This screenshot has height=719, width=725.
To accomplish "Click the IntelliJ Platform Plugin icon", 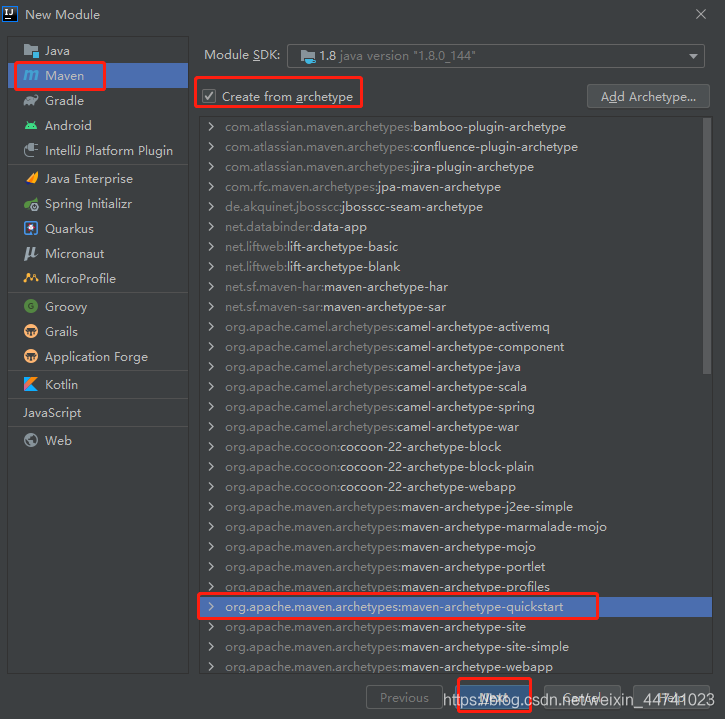I will (31, 150).
